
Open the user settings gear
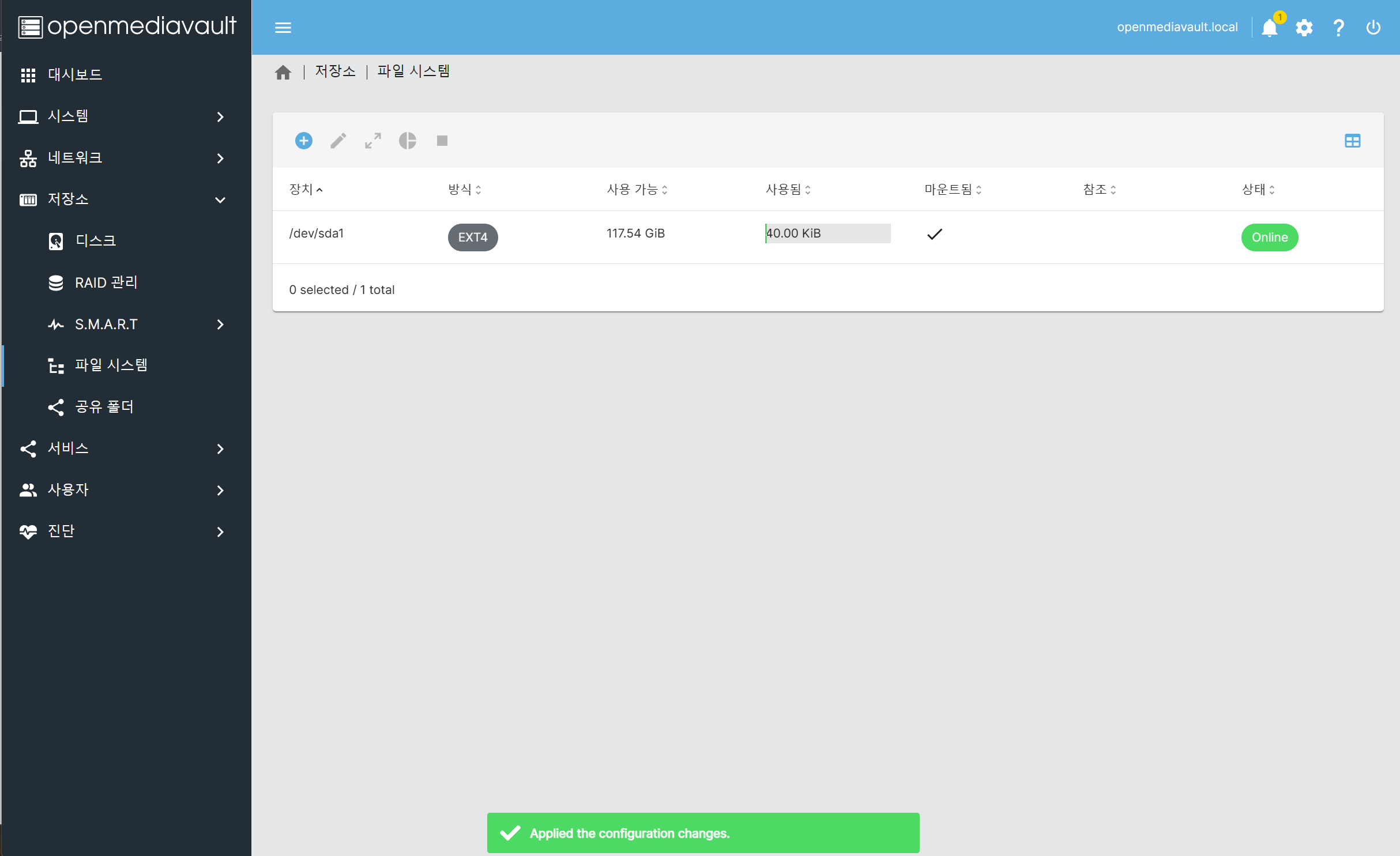click(1304, 28)
